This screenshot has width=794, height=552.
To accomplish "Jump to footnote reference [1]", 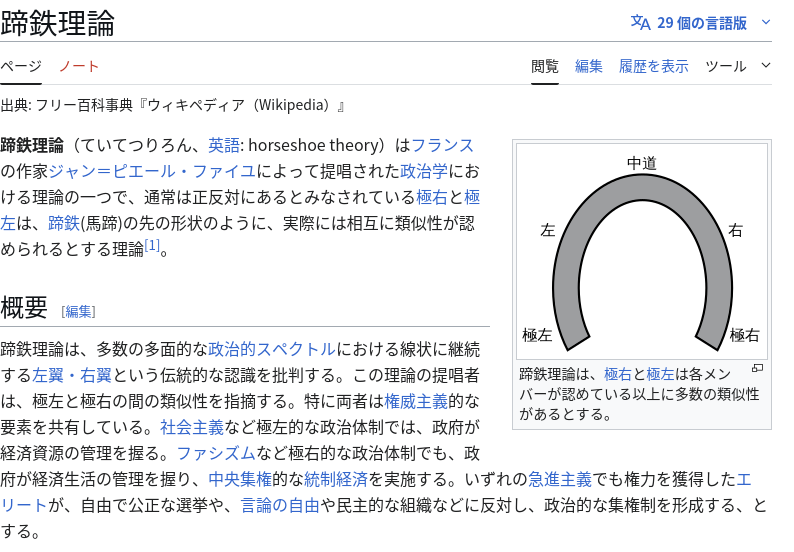I will (152, 245).
